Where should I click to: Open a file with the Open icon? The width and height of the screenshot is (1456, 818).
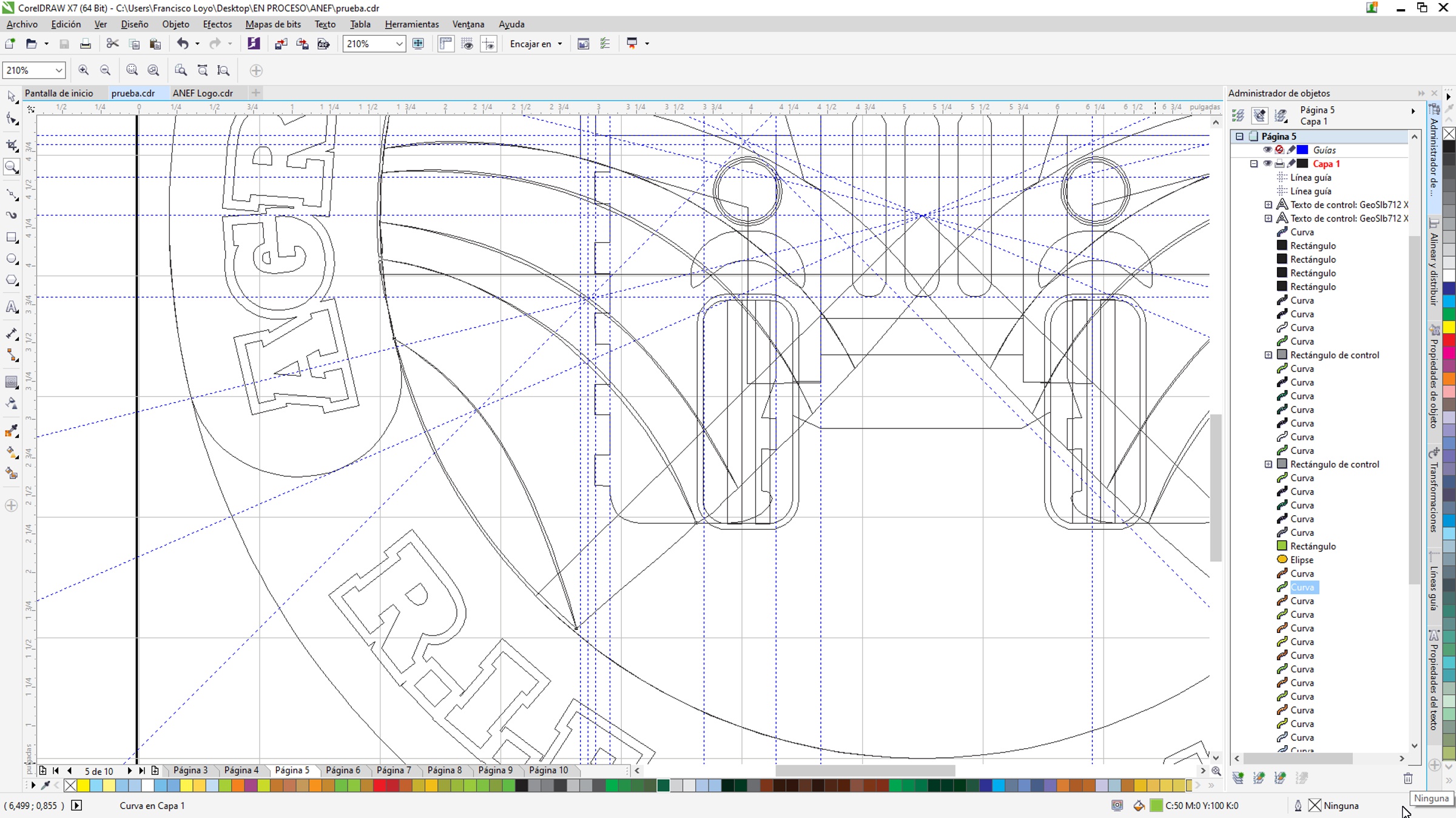[31, 44]
